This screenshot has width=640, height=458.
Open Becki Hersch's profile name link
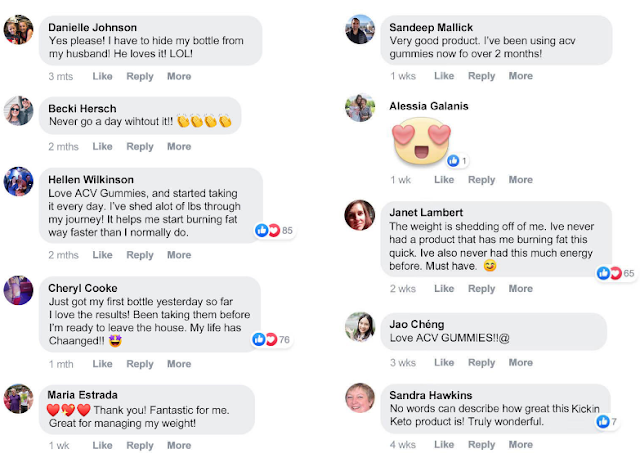82,109
